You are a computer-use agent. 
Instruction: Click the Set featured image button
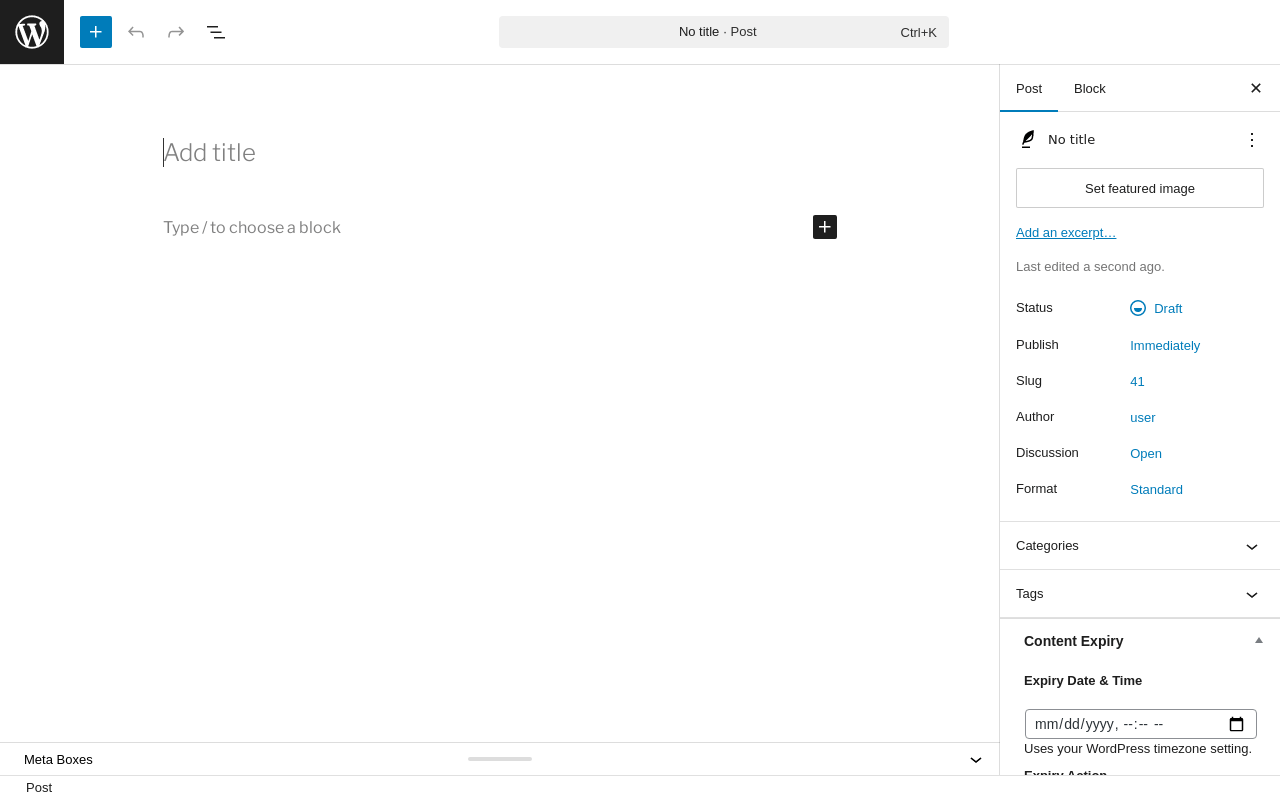[1140, 188]
